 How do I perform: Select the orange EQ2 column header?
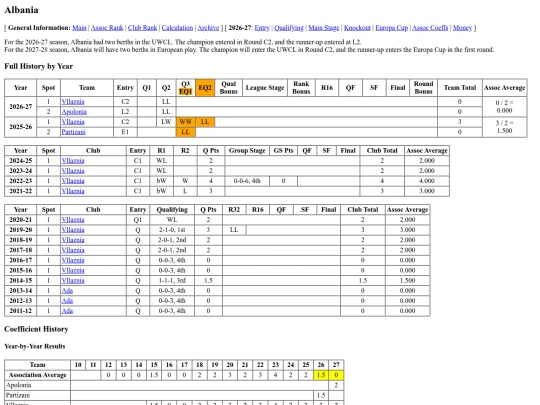[x=205, y=88]
